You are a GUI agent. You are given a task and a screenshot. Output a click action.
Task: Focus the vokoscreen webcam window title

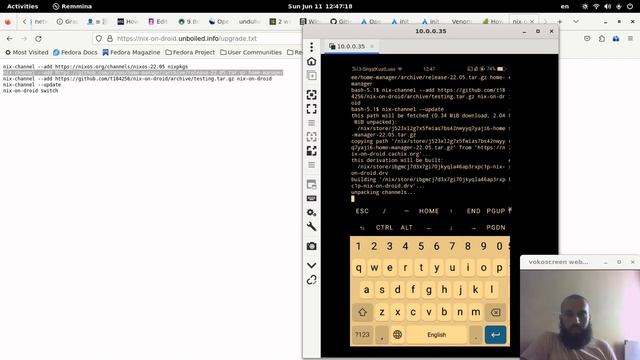click(x=558, y=262)
